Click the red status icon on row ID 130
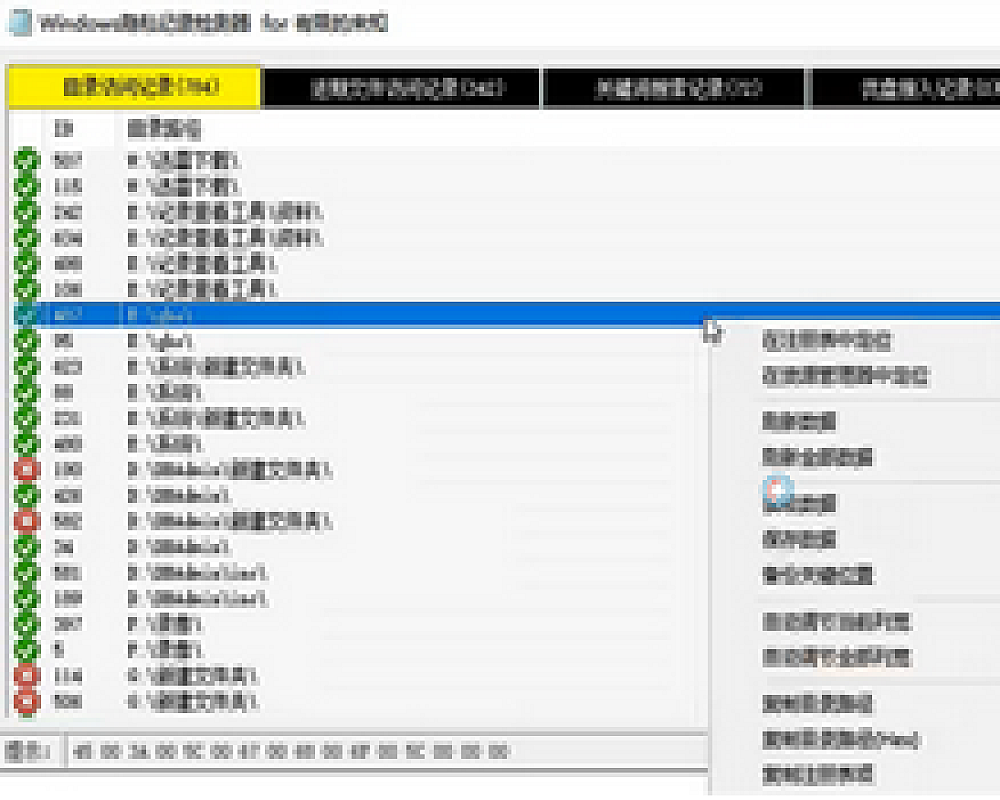The image size is (1000, 800). click(x=26, y=470)
